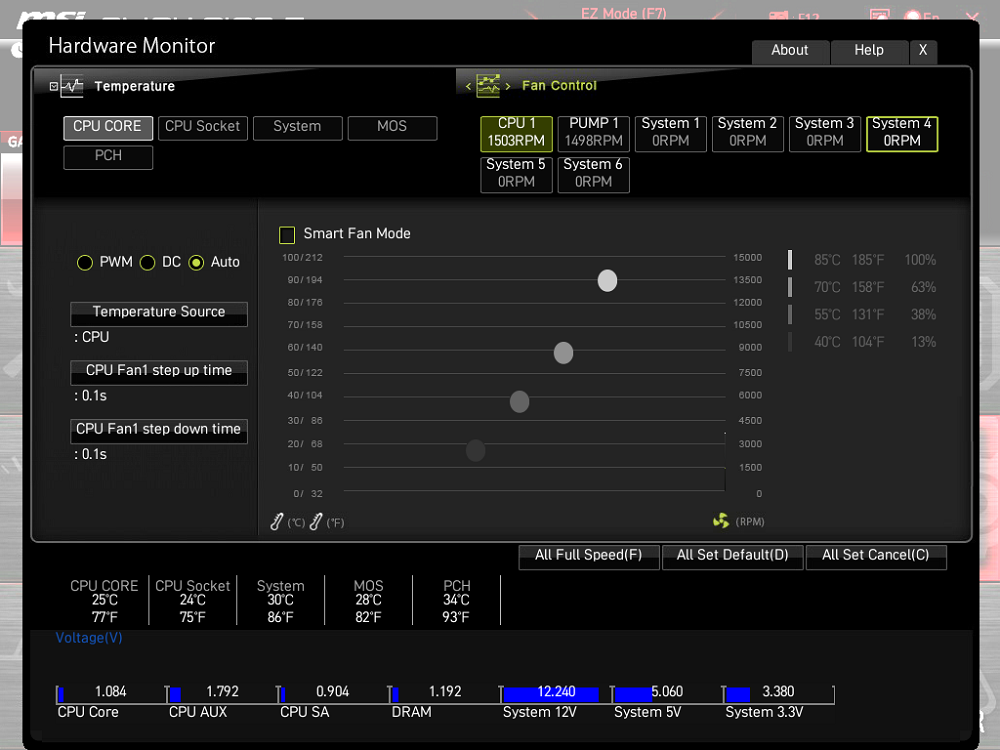Click the fan curve point near 9000 RPM
Screen dimensions: 1000x750
click(563, 353)
